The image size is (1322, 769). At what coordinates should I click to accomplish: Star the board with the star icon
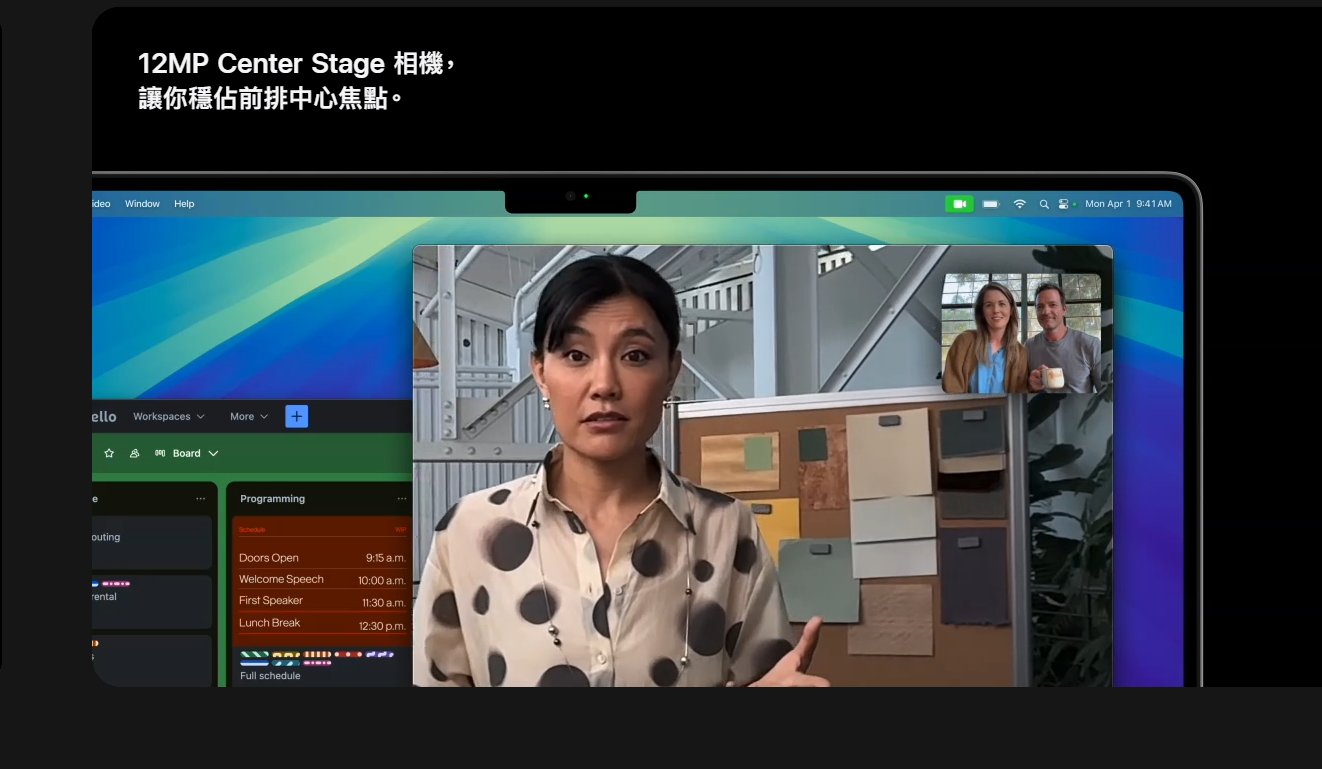pos(109,453)
